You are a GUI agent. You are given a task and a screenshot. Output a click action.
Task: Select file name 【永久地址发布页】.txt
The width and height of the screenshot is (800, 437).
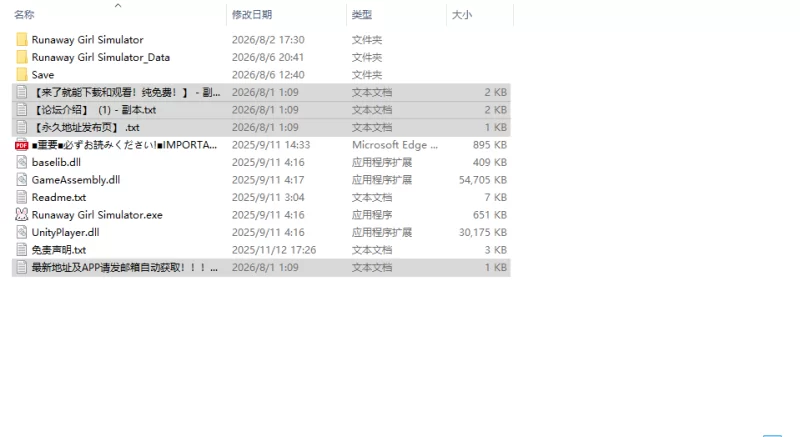point(86,127)
